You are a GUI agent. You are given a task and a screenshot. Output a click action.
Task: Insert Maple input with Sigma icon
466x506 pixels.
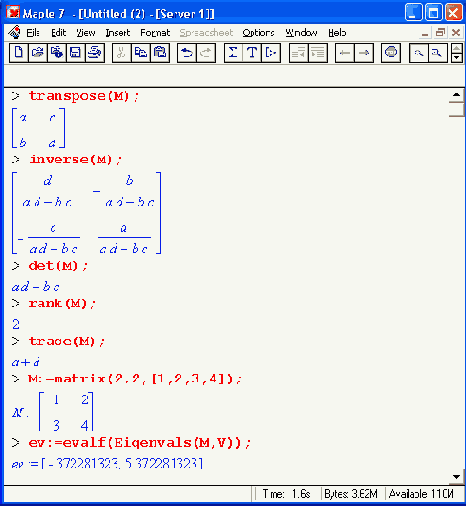pyautogui.click(x=233, y=53)
